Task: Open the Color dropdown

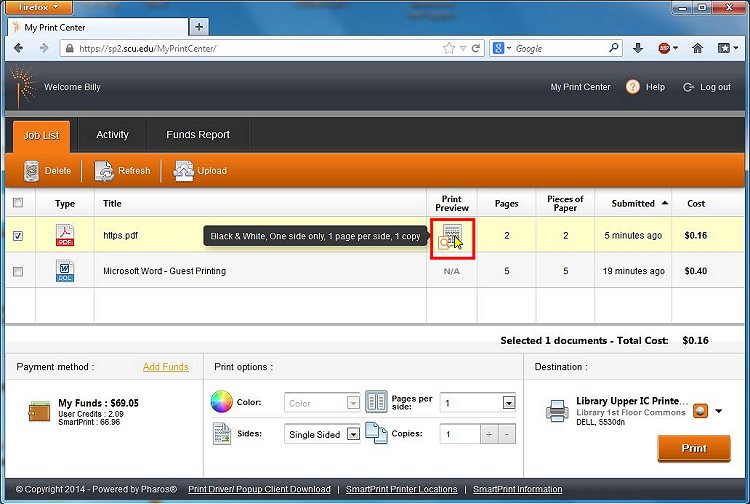Action: point(322,403)
